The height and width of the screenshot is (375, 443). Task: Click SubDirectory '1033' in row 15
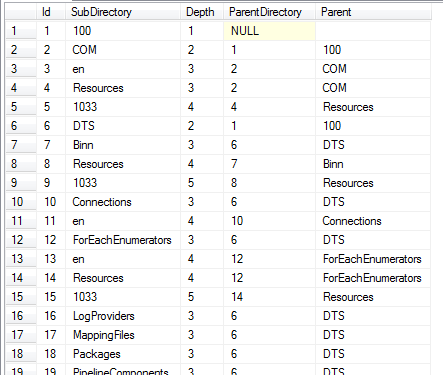pos(123,297)
